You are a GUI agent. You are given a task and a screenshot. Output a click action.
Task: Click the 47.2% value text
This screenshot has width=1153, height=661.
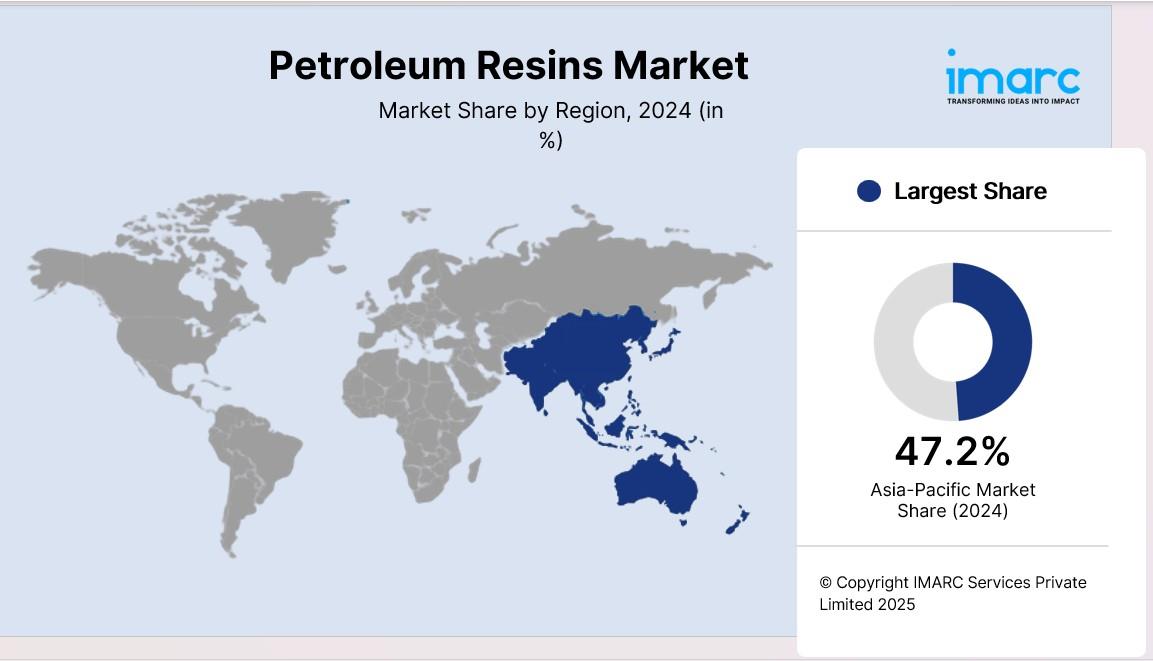(952, 452)
